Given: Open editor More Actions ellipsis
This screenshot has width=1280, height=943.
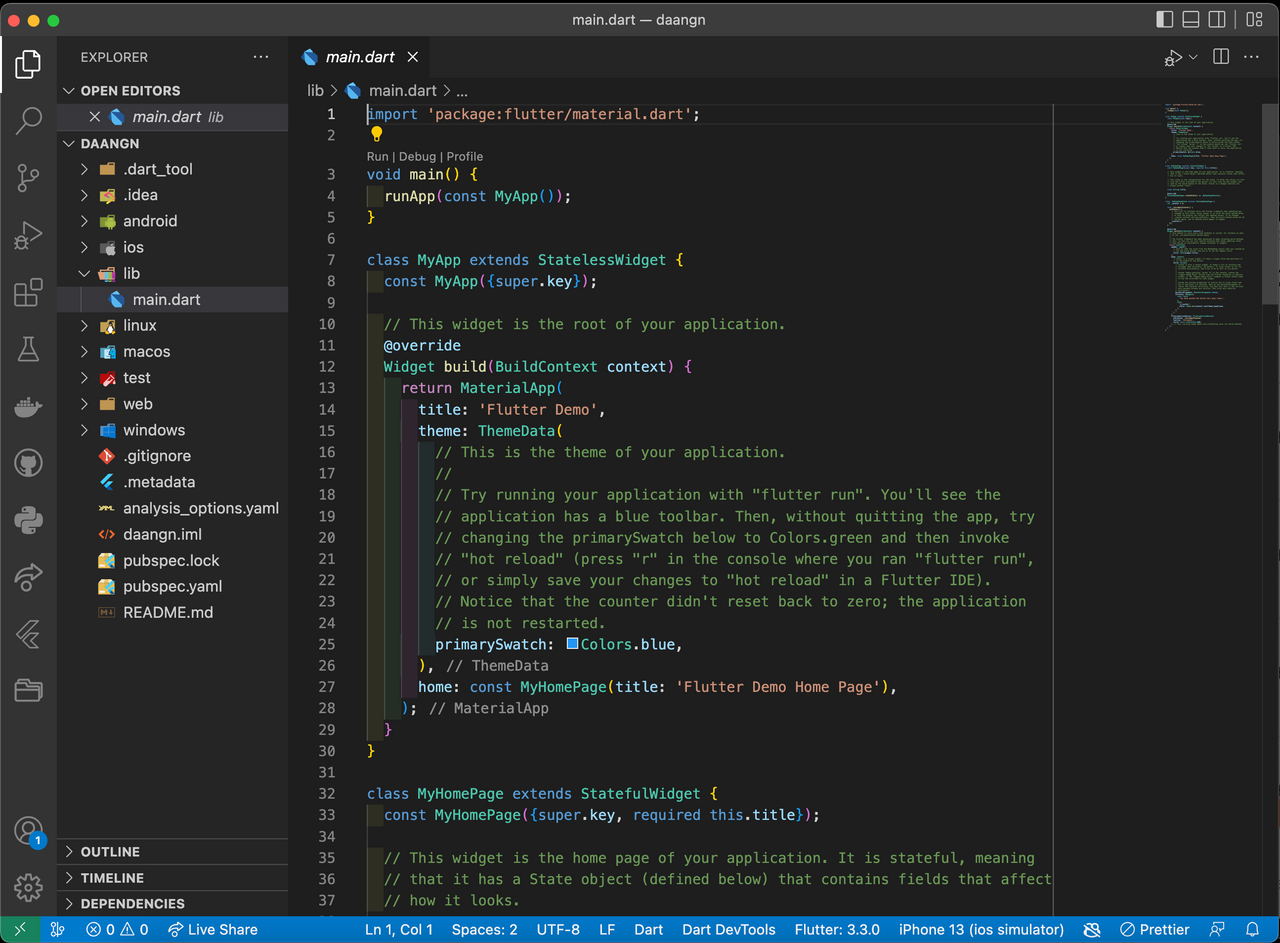Looking at the screenshot, I should click(1251, 57).
